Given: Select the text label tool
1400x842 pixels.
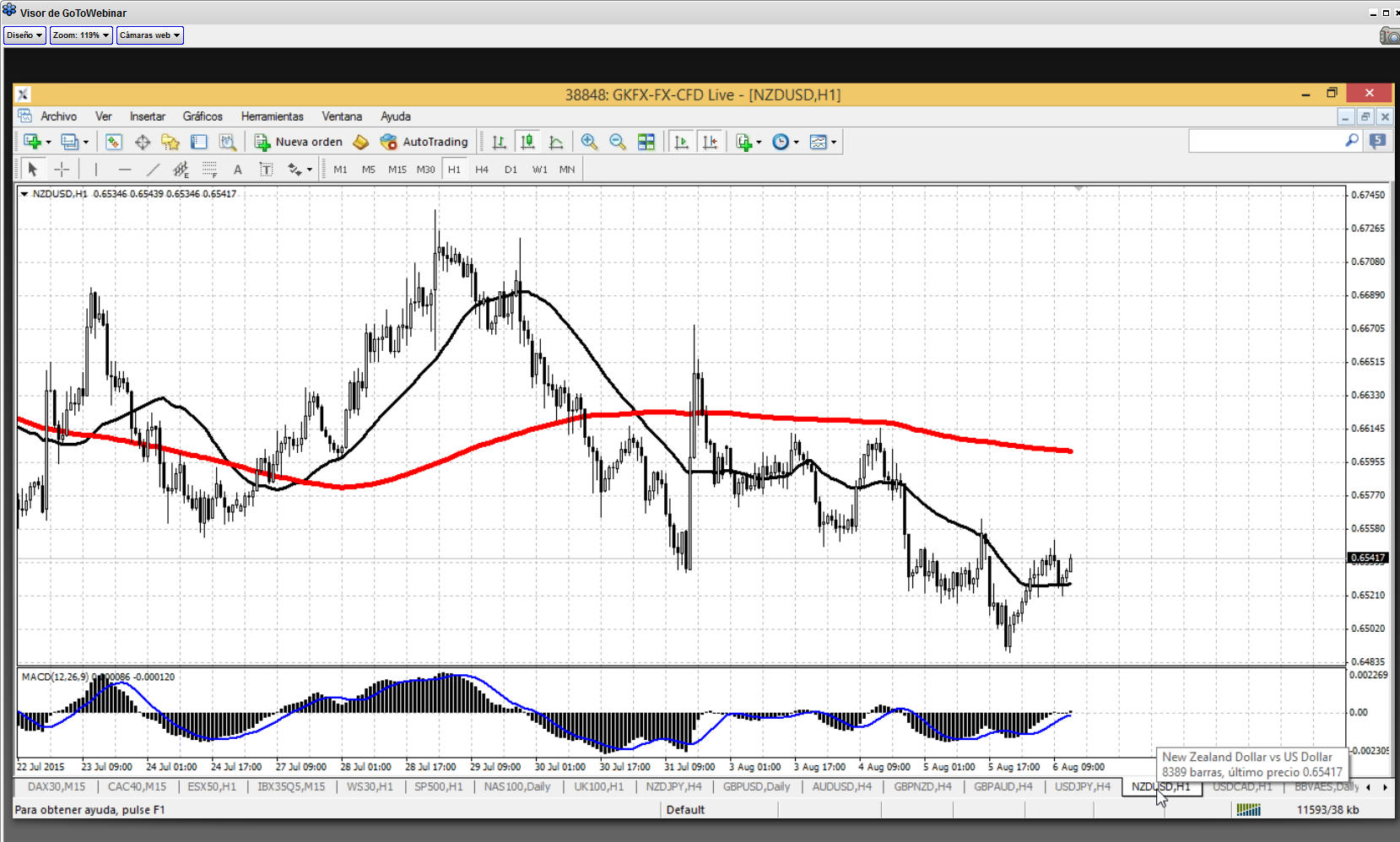Looking at the screenshot, I should tap(266, 170).
